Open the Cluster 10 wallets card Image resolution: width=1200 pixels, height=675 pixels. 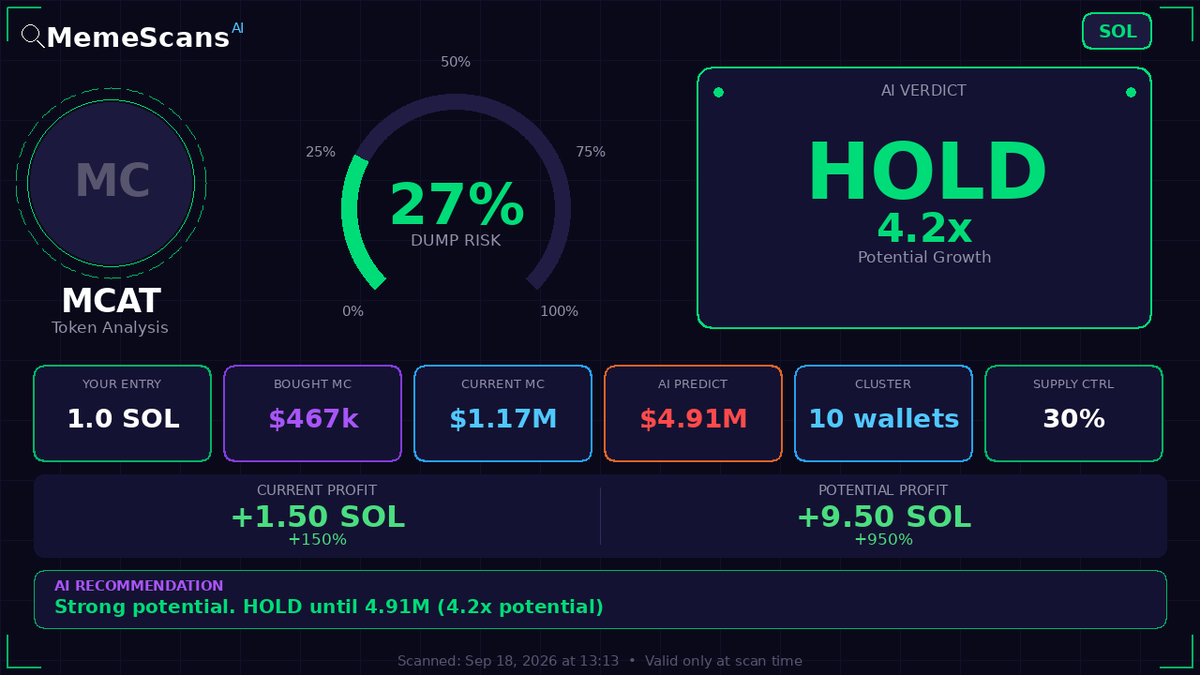[883, 414]
